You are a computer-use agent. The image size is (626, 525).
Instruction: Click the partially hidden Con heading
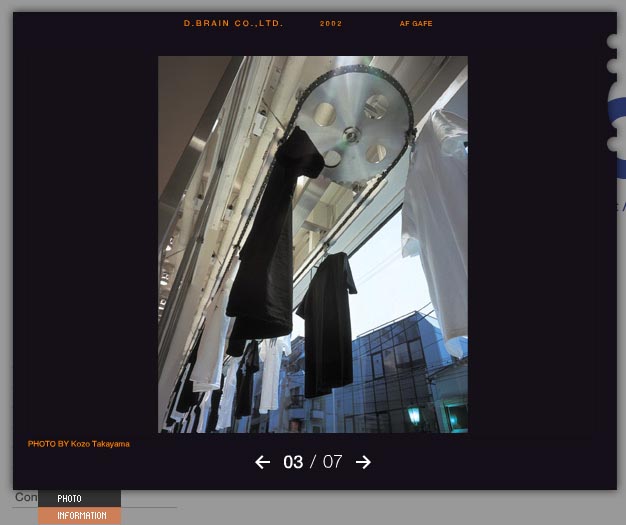pos(25,497)
